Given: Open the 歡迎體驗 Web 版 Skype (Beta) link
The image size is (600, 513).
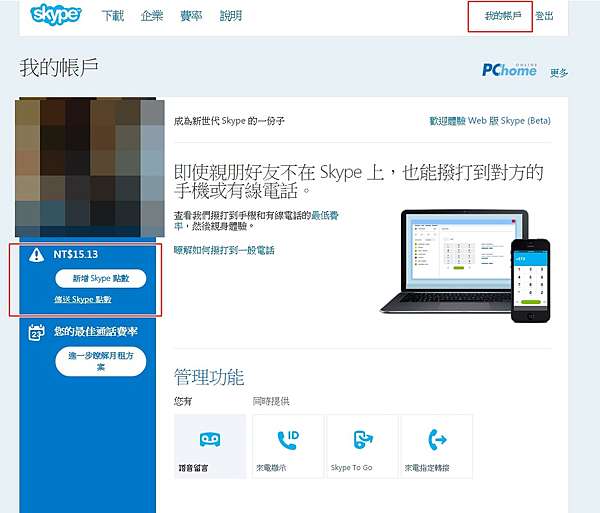Looking at the screenshot, I should (x=490, y=121).
